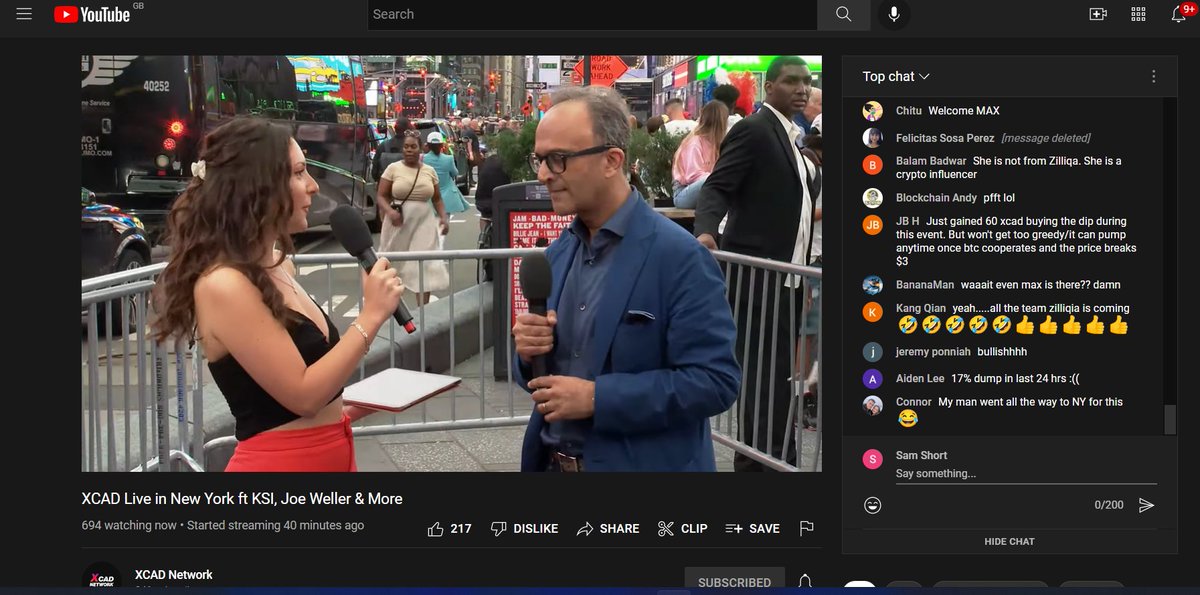Click the magnifier search button

(x=843, y=14)
